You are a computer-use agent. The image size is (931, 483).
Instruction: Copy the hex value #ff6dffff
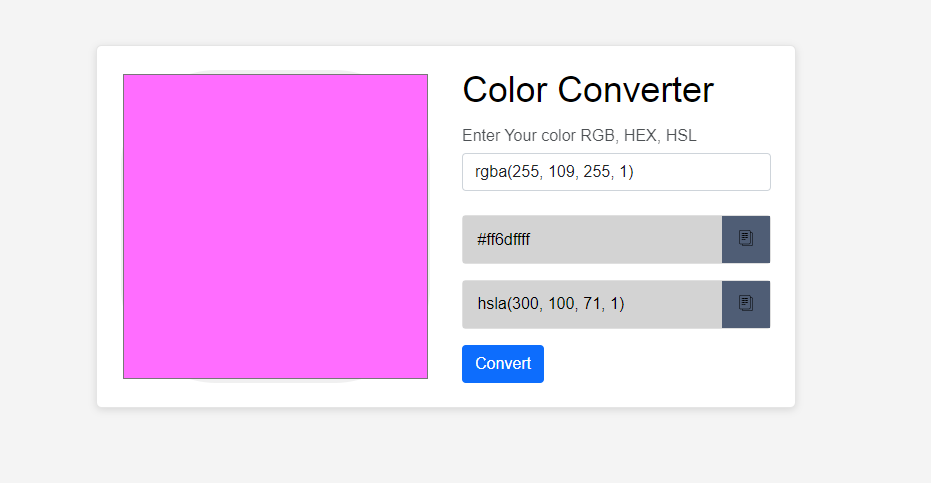746,239
